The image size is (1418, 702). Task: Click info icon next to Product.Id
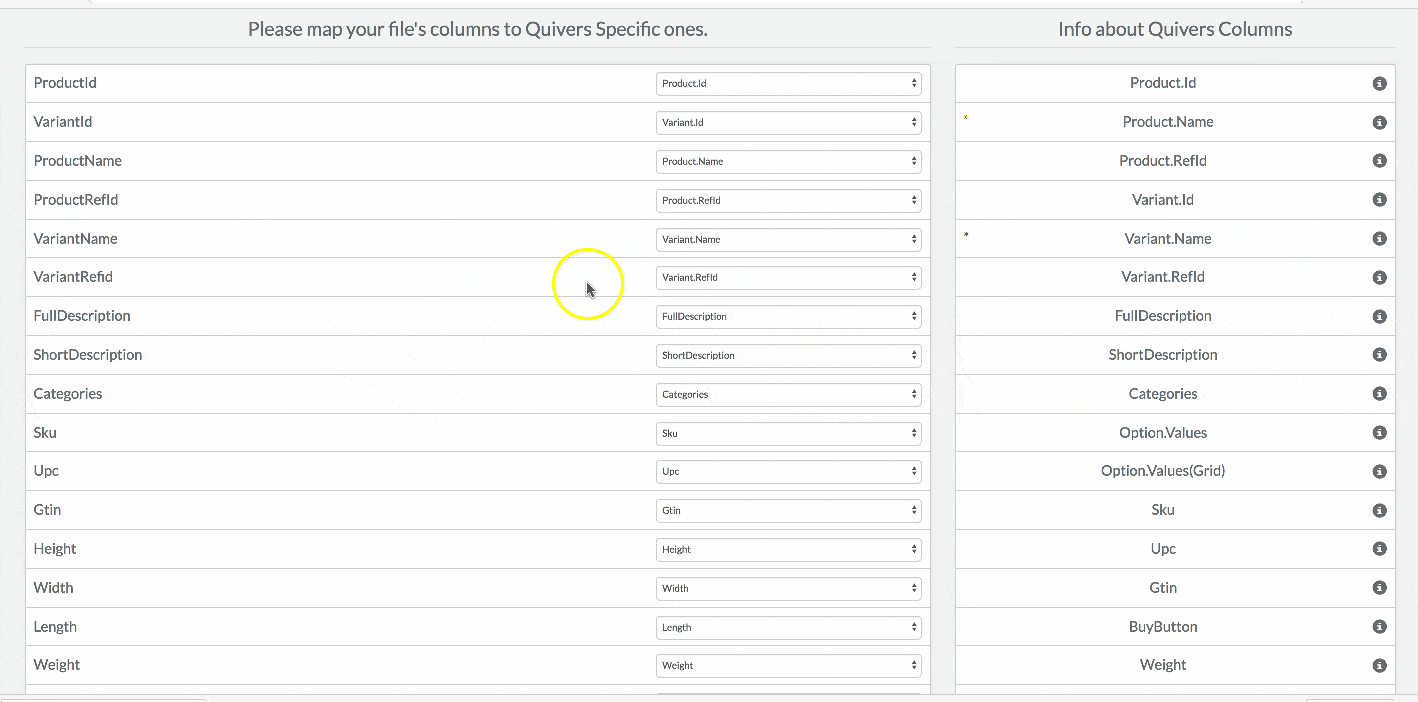tap(1379, 84)
